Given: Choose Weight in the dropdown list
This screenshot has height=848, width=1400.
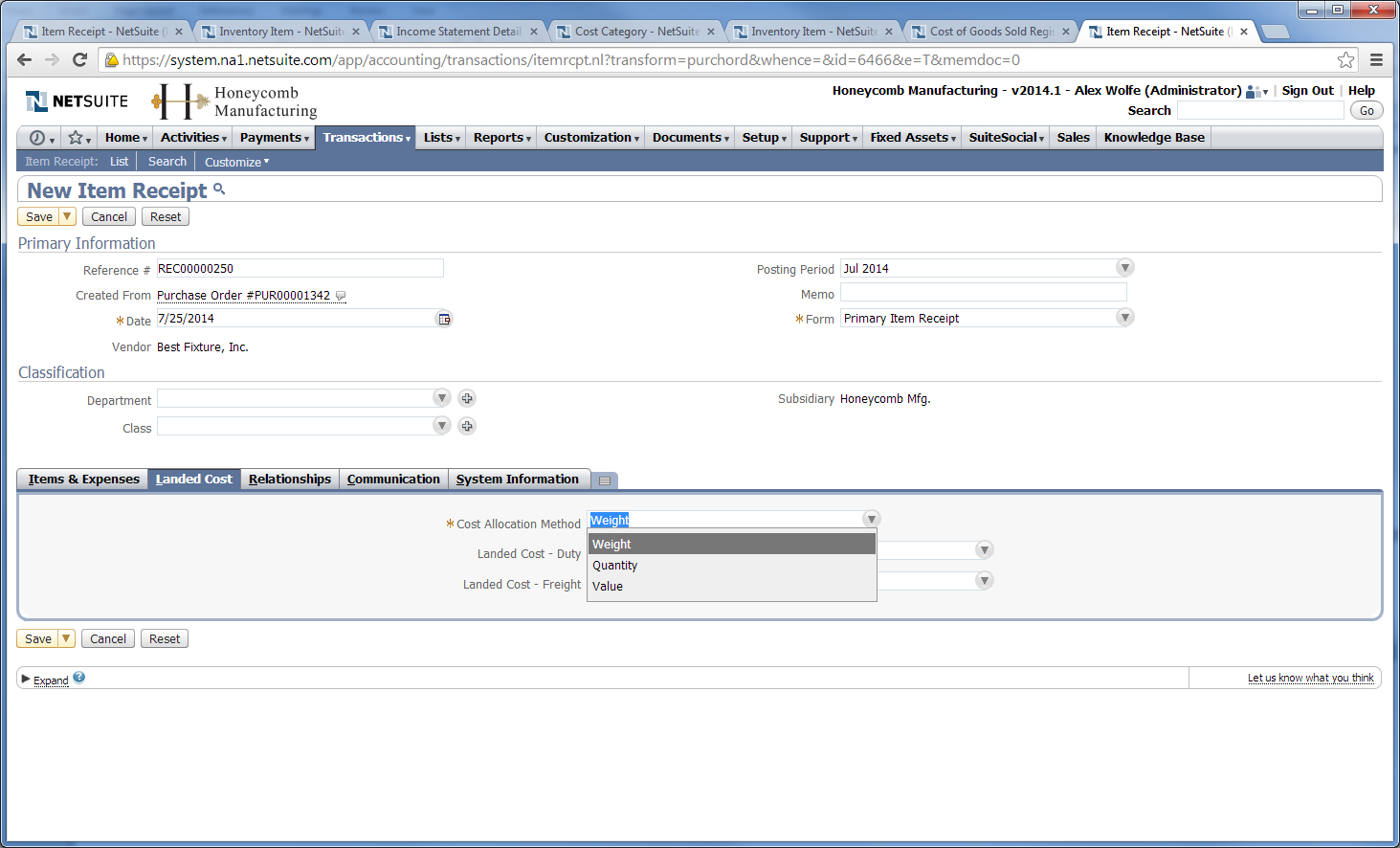Looking at the screenshot, I should [x=732, y=545].
